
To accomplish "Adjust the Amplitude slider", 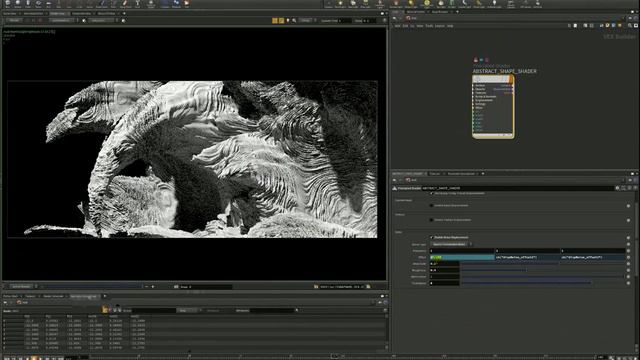I will click(x=543, y=264).
